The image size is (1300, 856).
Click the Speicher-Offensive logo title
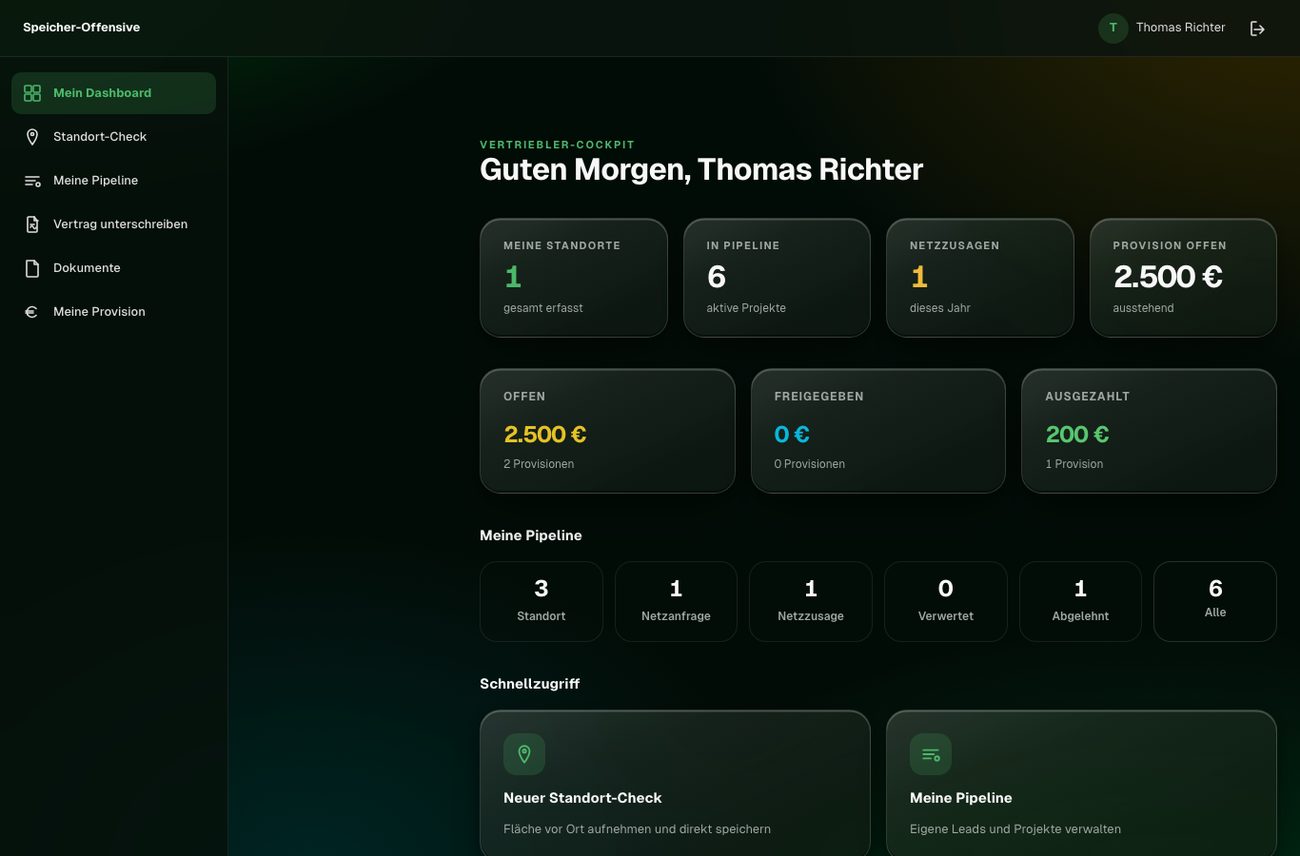(x=82, y=28)
